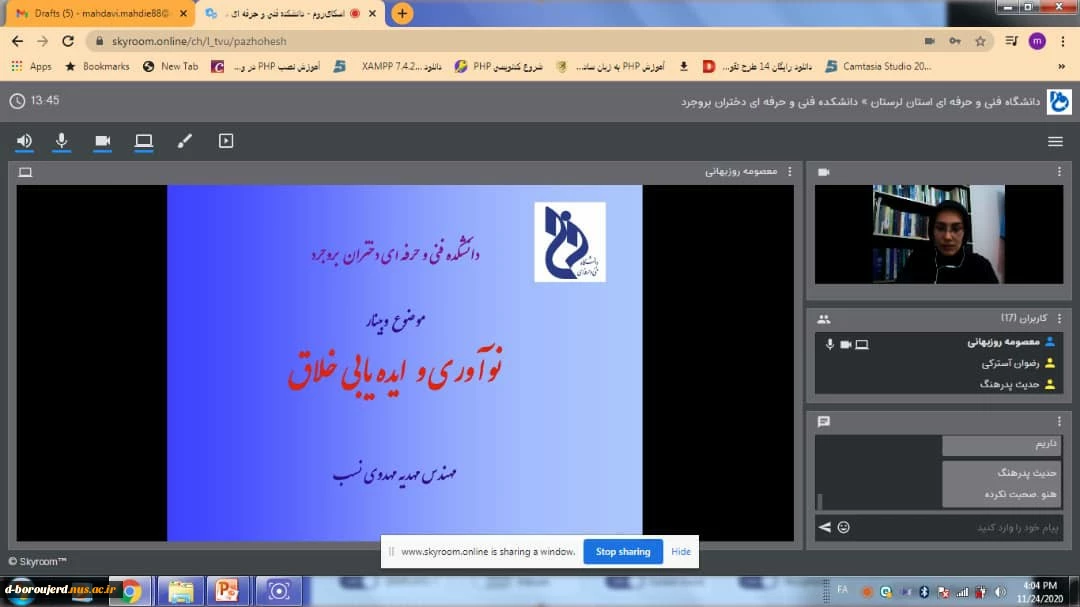Hide the sharing notification bar
The image size is (1080, 607).
pos(681,552)
